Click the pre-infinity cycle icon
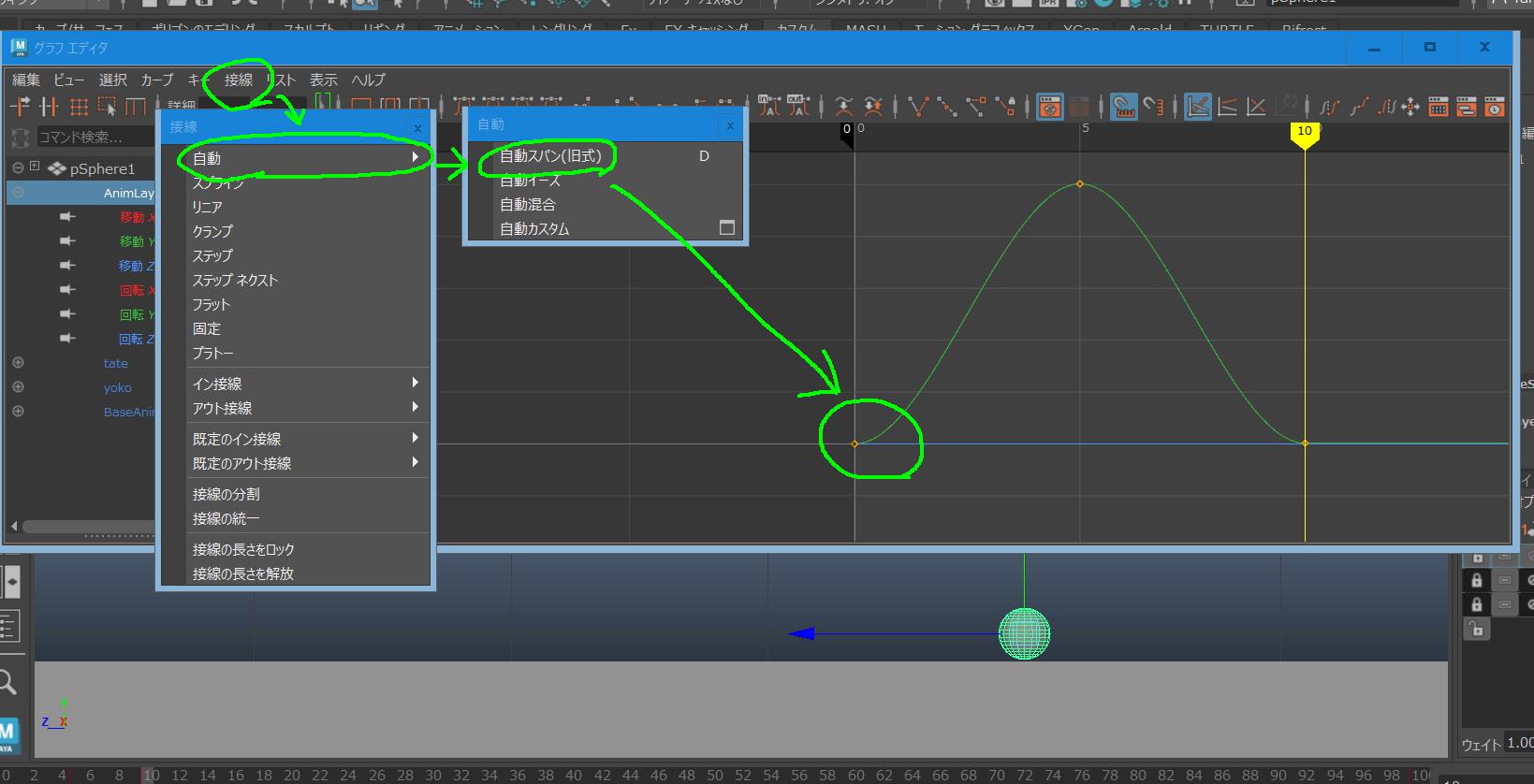 (1329, 107)
